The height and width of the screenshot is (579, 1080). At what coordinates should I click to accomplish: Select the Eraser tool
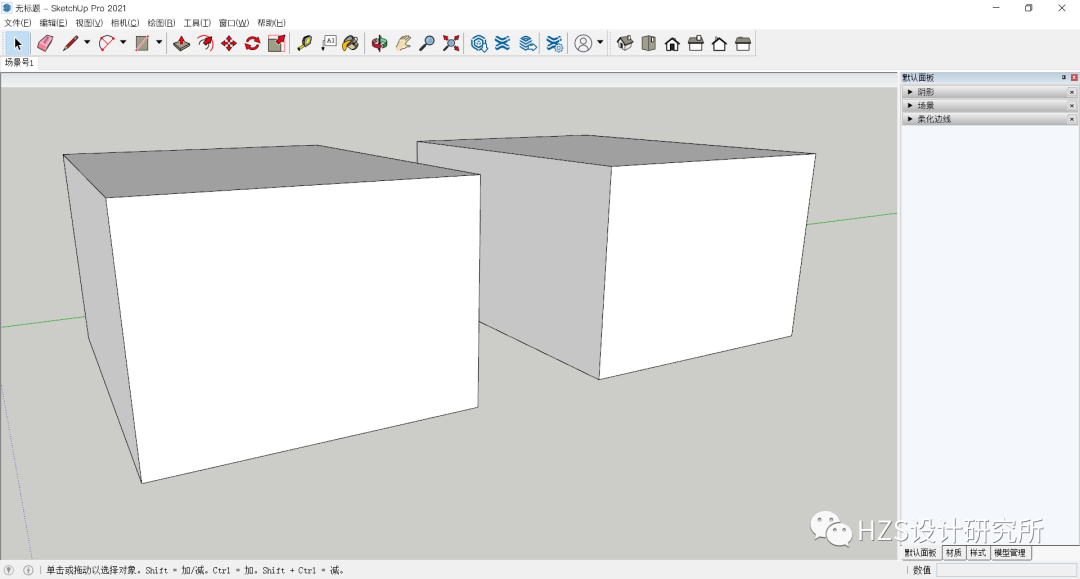point(44,43)
